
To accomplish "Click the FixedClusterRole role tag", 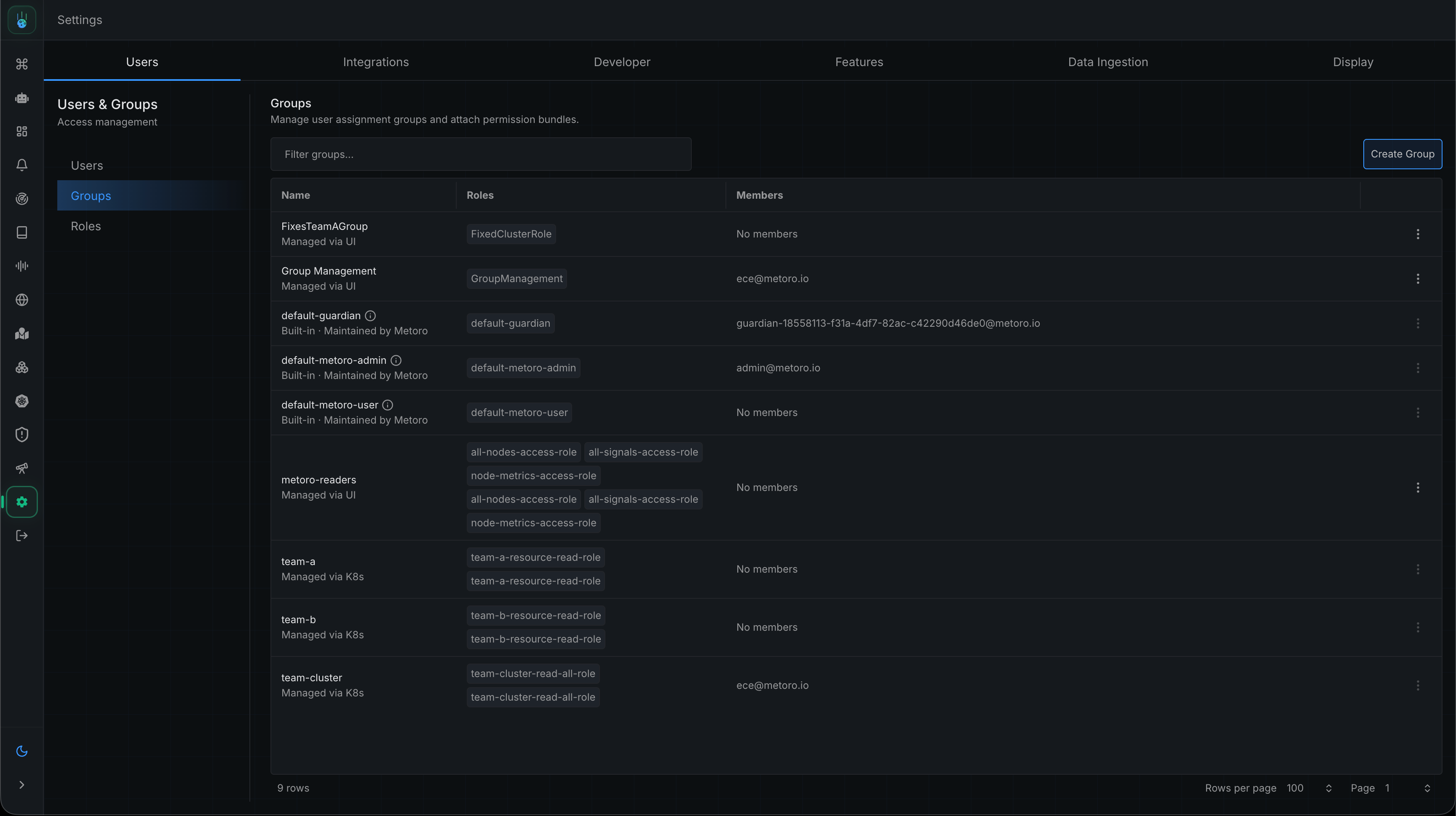I will point(511,234).
